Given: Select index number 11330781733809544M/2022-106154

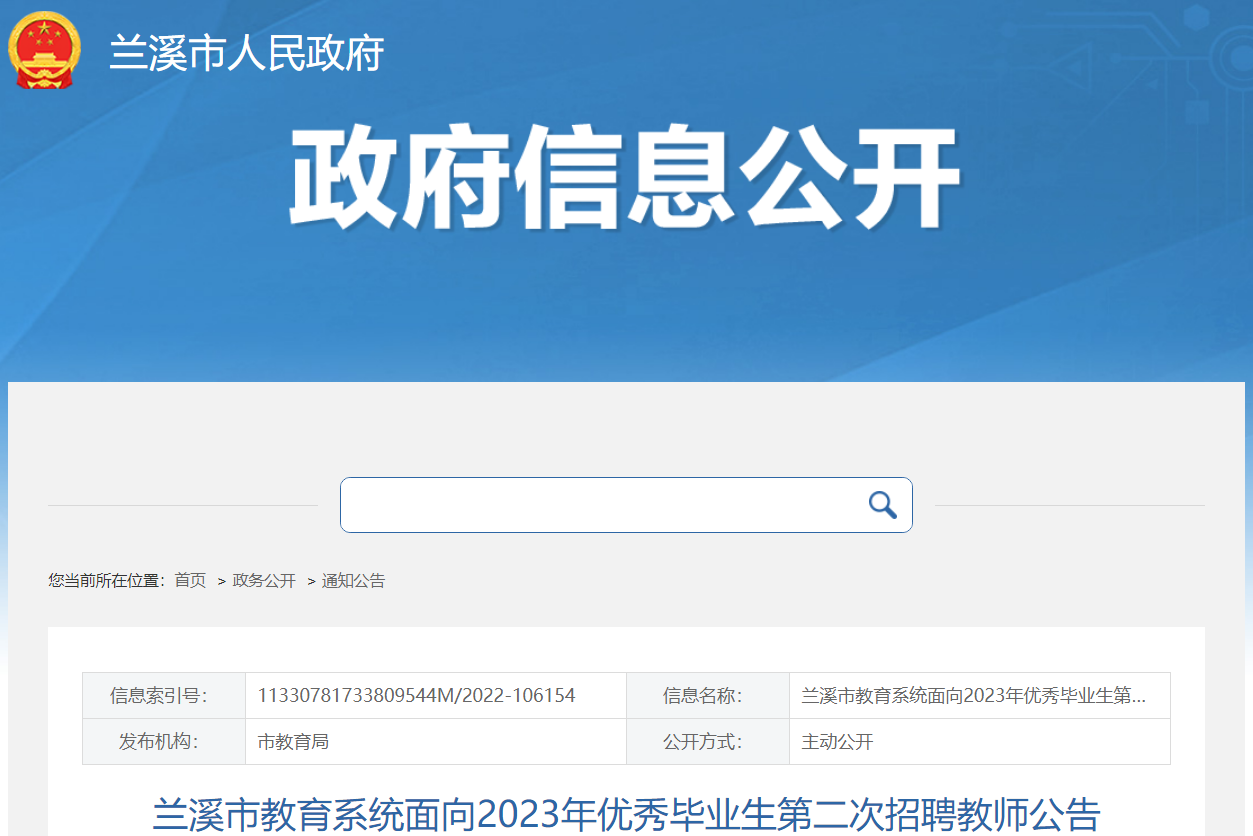Looking at the screenshot, I should [x=417, y=695].
